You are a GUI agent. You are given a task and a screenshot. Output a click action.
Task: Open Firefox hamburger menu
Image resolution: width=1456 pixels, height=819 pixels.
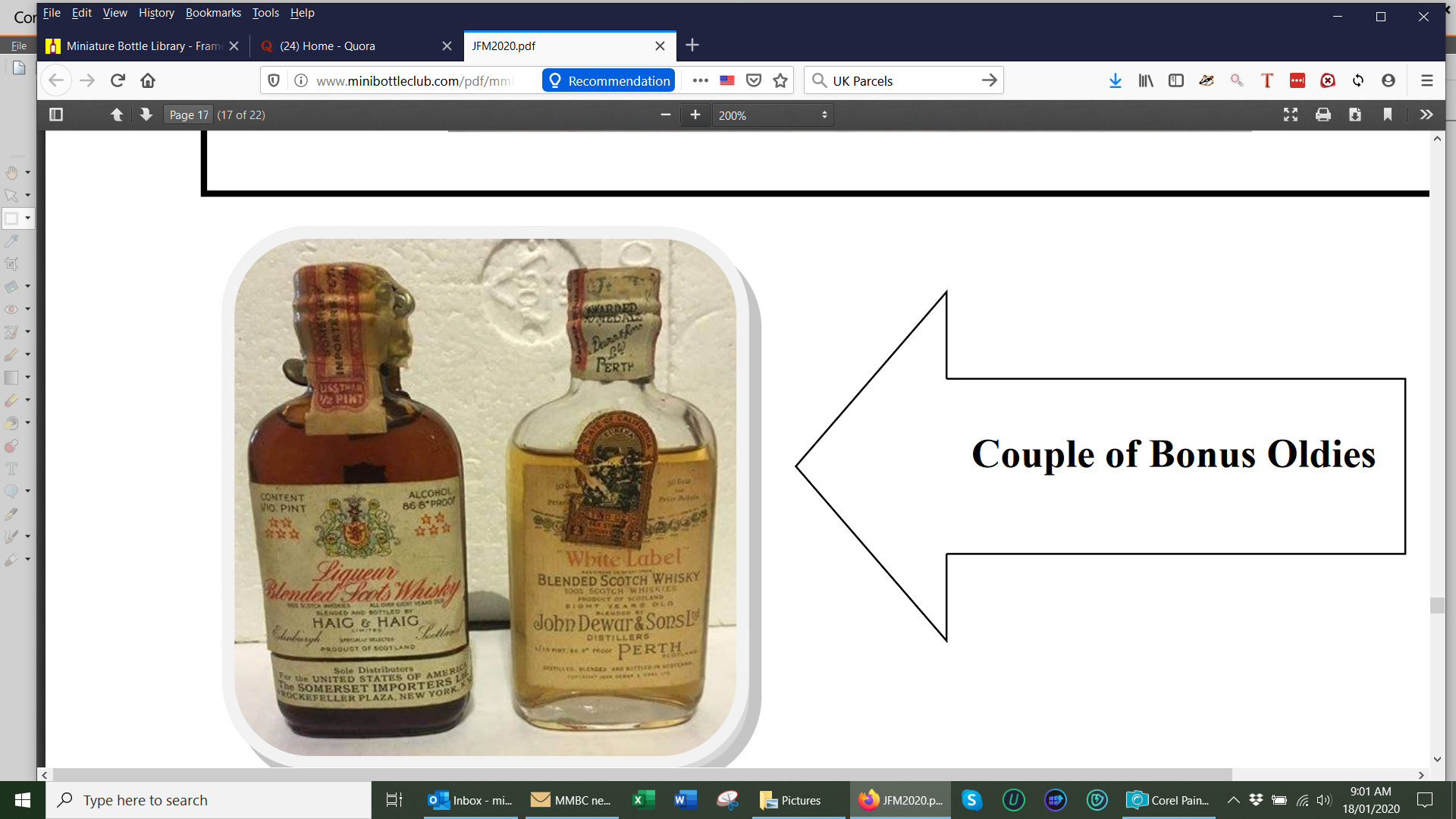pyautogui.click(x=1426, y=80)
